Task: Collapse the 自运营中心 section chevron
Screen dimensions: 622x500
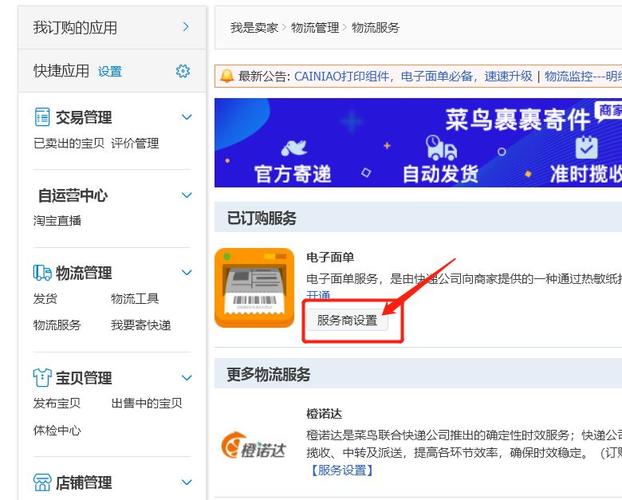Action: [x=186, y=195]
